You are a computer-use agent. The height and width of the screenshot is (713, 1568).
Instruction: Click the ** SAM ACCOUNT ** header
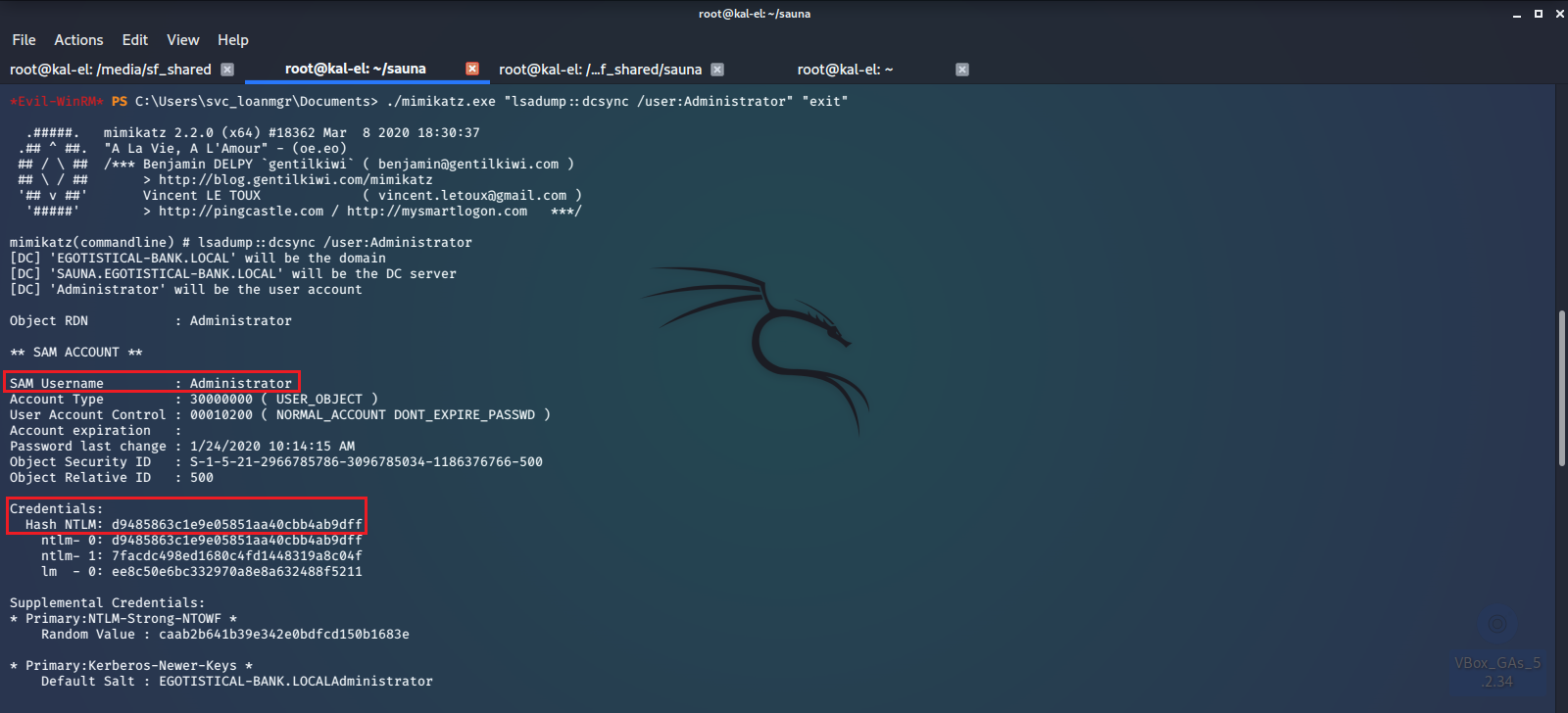tap(76, 352)
